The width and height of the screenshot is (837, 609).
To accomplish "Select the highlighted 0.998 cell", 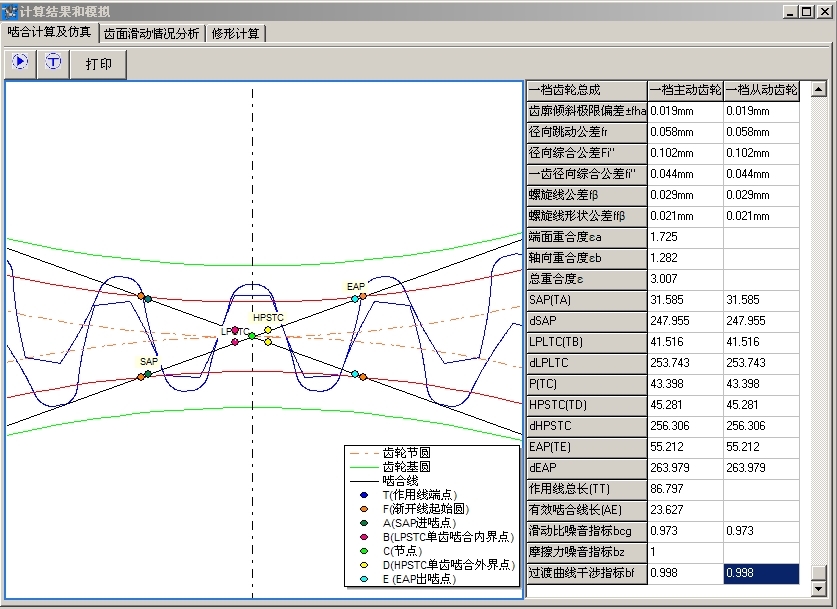I will coord(761,573).
